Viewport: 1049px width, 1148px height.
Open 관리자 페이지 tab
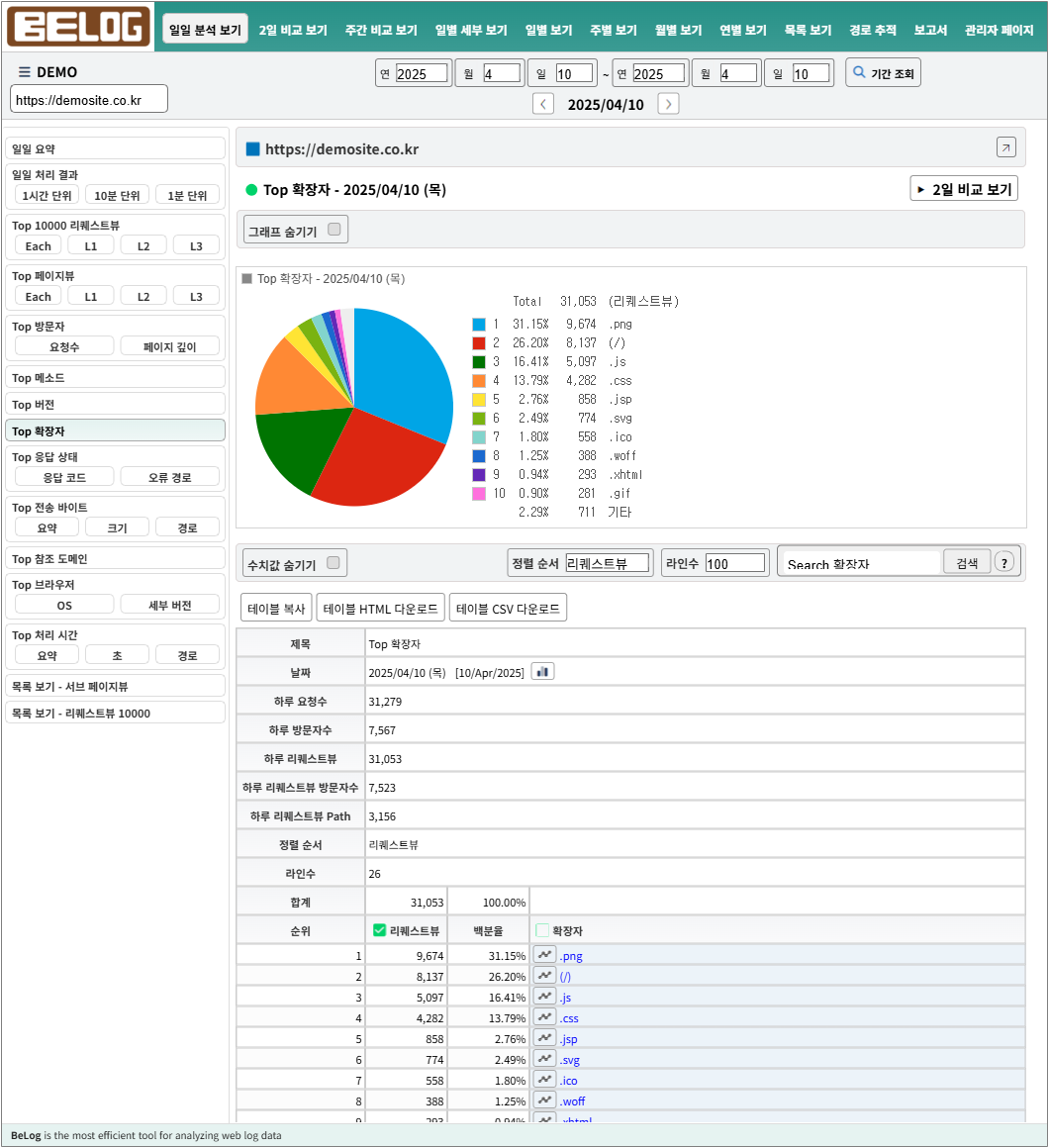click(999, 30)
